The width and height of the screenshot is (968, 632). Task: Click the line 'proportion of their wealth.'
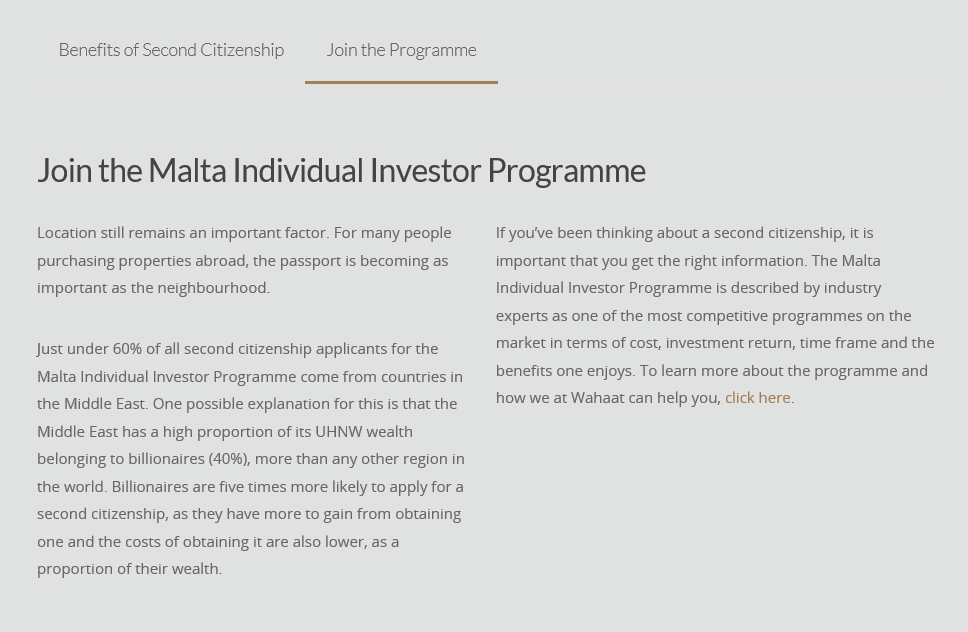click(x=130, y=569)
